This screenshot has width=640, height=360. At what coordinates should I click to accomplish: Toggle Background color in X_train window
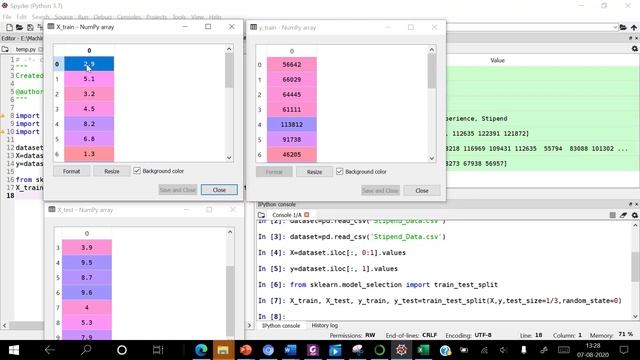pyautogui.click(x=137, y=171)
